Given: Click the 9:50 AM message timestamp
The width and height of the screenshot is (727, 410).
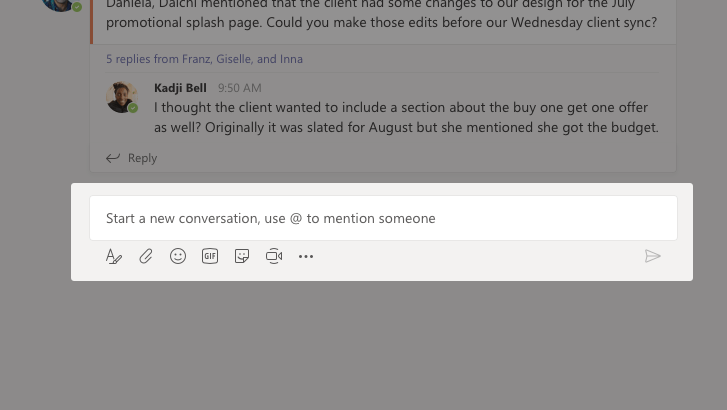Looking at the screenshot, I should tap(240, 88).
